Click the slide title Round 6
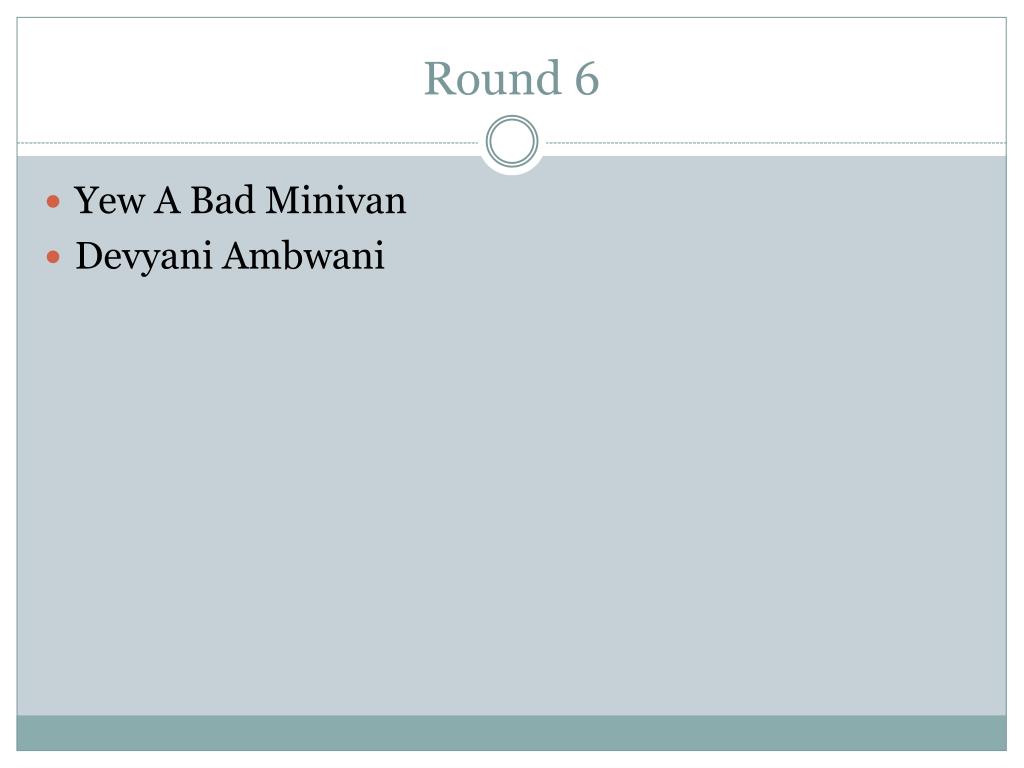 coord(511,78)
